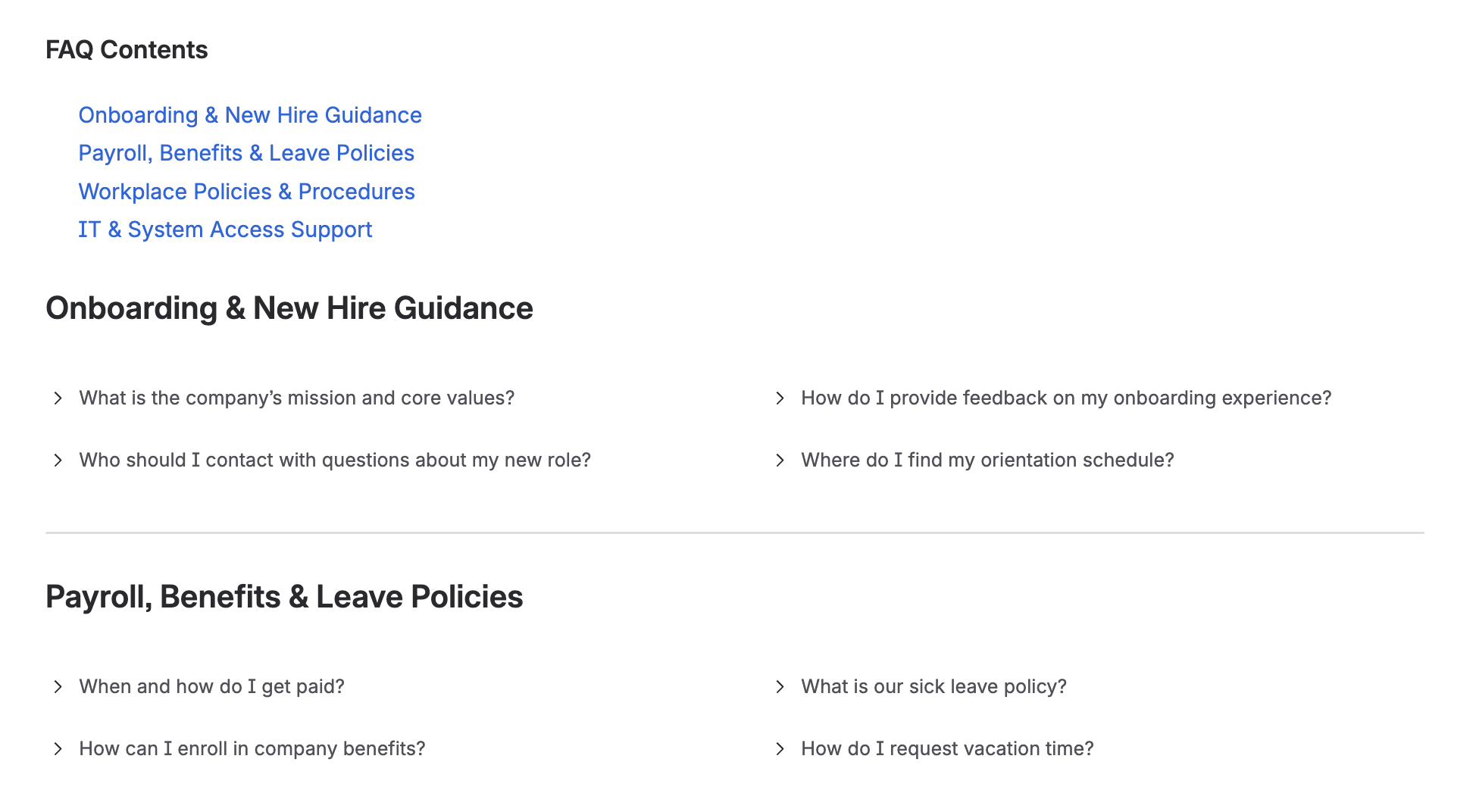Expand the question about company mission and core values
1476x812 pixels.
click(x=297, y=398)
